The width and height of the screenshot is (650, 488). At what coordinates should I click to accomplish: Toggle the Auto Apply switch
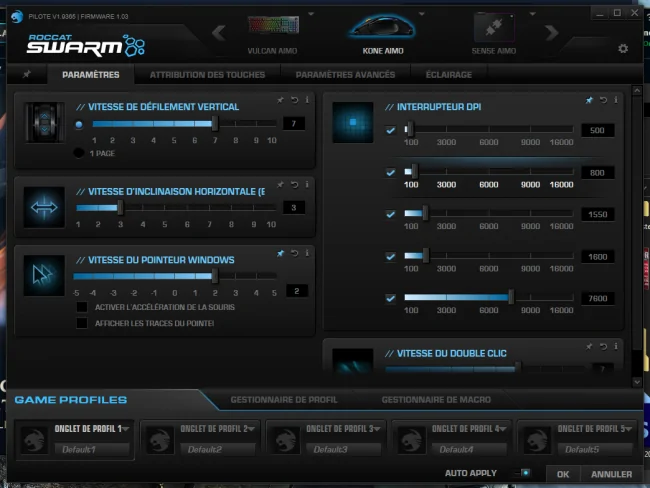[521, 473]
